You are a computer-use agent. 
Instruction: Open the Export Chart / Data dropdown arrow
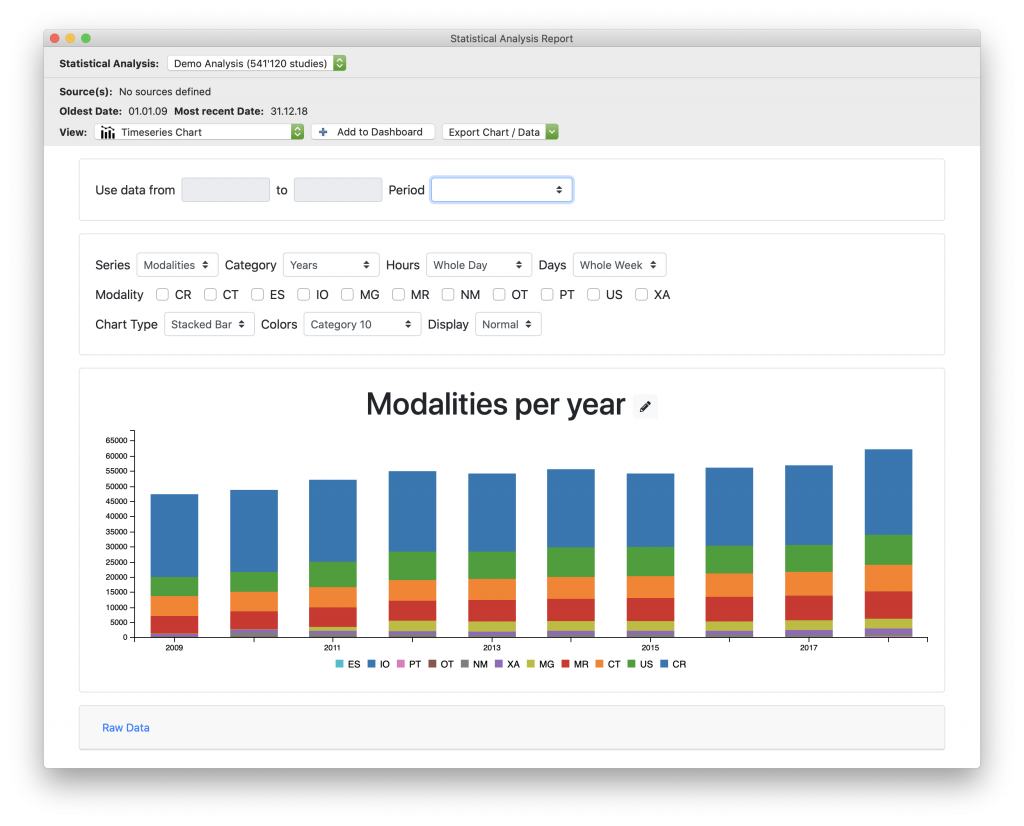pyautogui.click(x=551, y=131)
